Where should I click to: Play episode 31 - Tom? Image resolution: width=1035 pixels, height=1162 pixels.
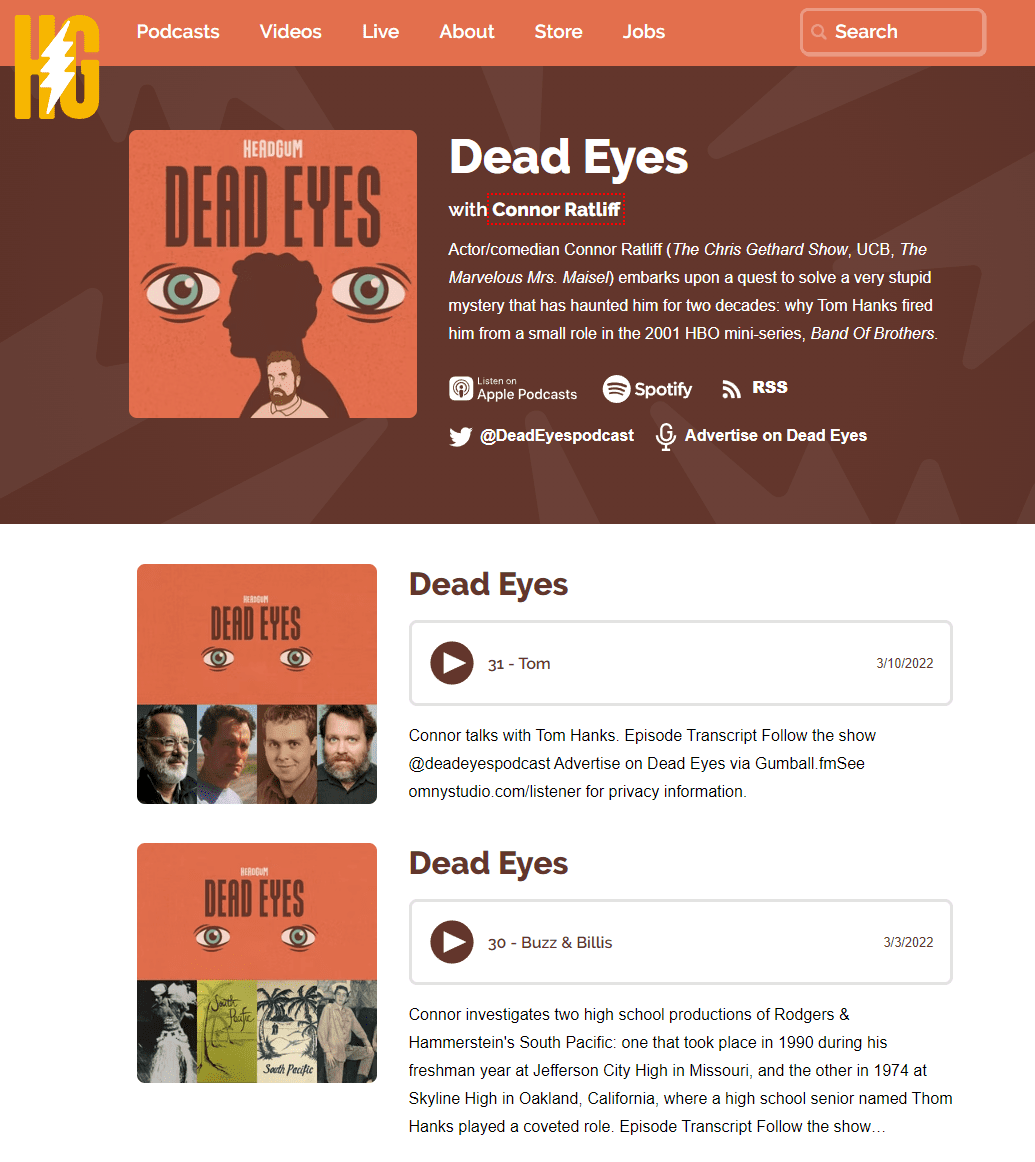[452, 663]
